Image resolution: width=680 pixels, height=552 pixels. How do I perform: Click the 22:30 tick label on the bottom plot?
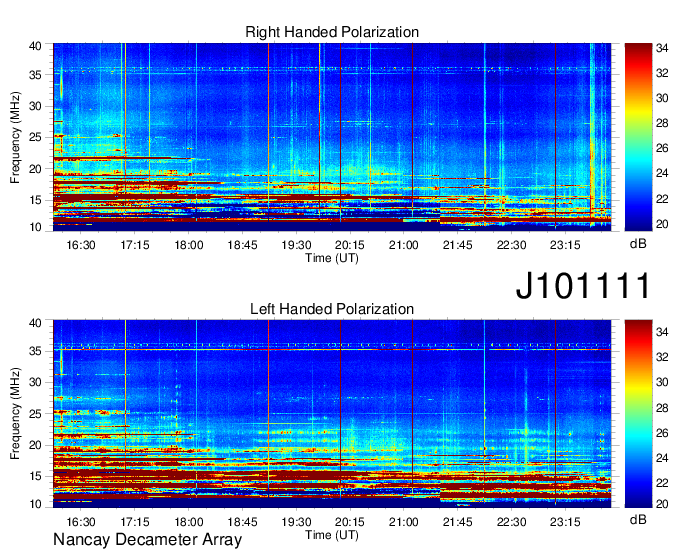click(x=511, y=522)
